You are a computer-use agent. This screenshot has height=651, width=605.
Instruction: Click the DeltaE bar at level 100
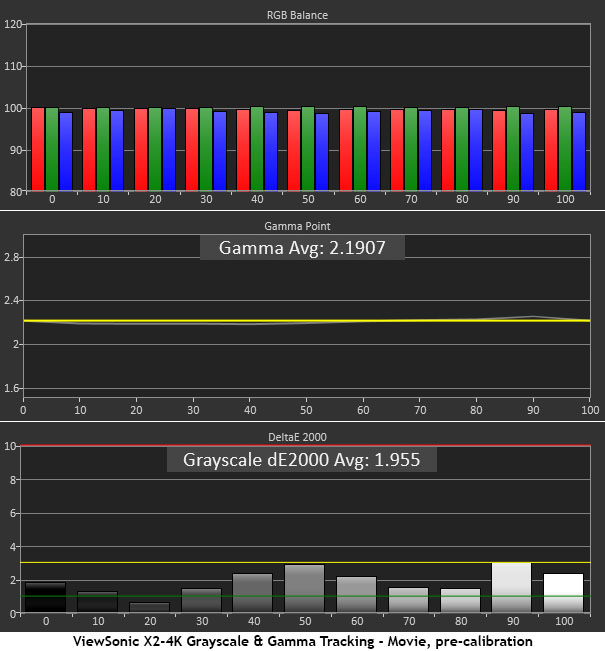pos(563,592)
